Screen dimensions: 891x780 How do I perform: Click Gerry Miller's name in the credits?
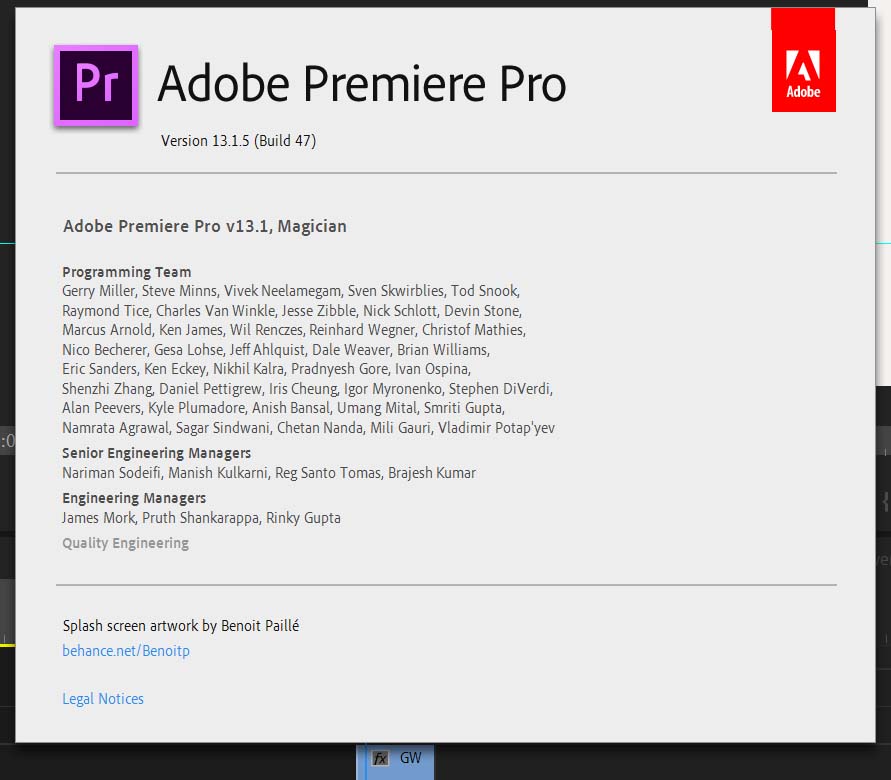pos(92,291)
